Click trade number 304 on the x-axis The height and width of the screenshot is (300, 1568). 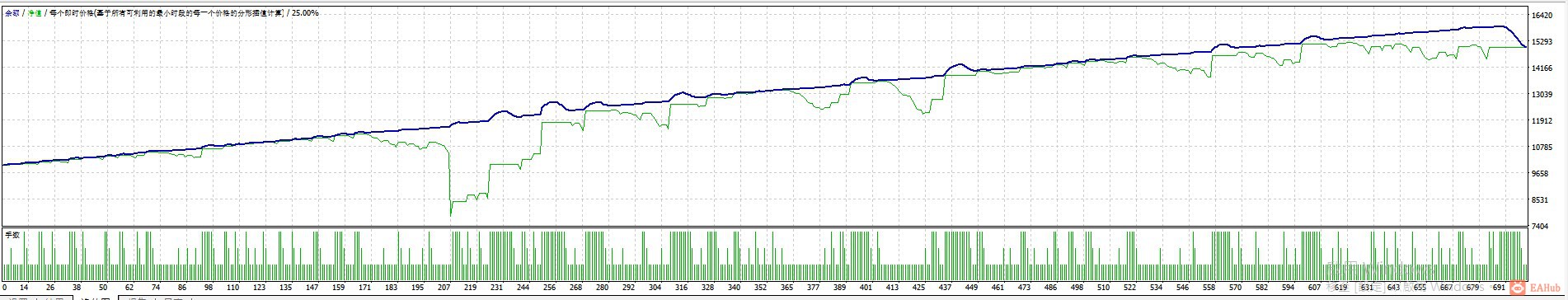tap(655, 288)
